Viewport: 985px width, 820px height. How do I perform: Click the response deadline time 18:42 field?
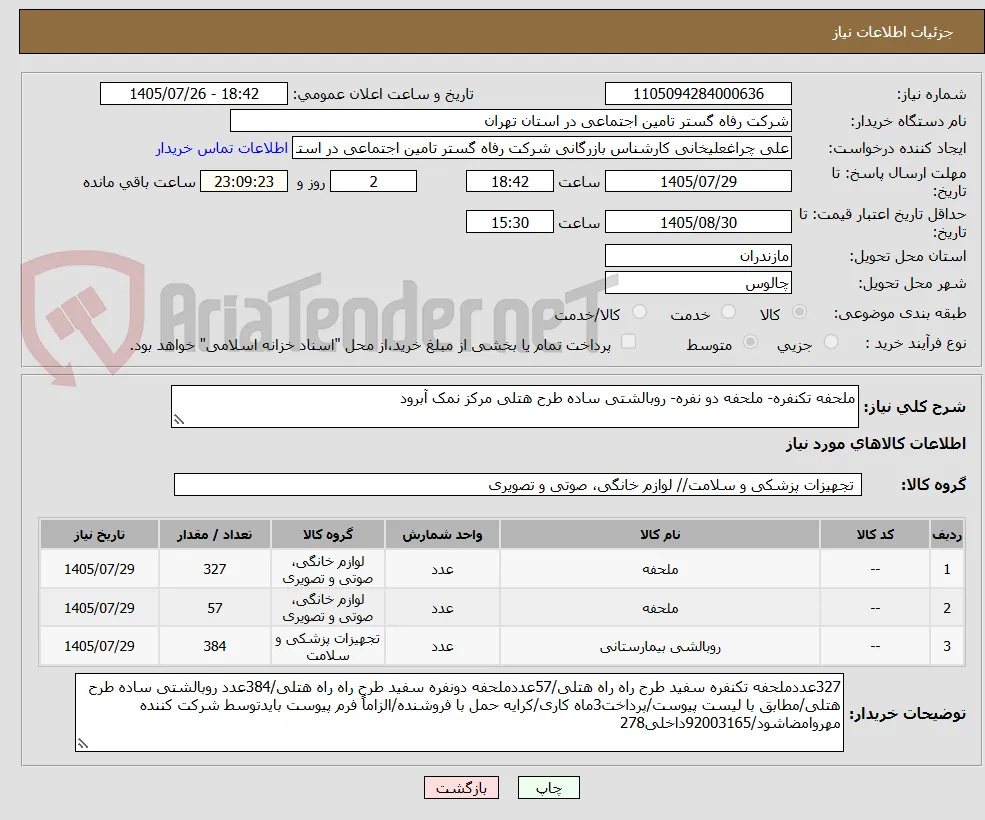point(509,182)
